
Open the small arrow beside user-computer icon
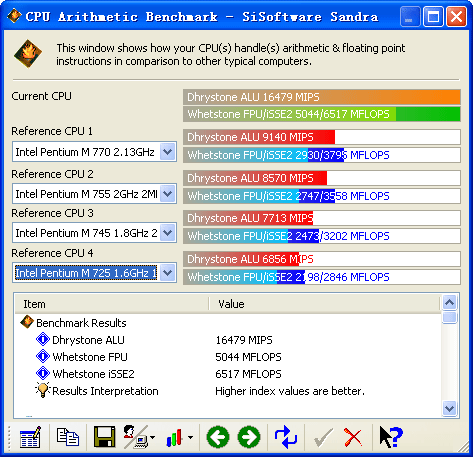pos(153,437)
